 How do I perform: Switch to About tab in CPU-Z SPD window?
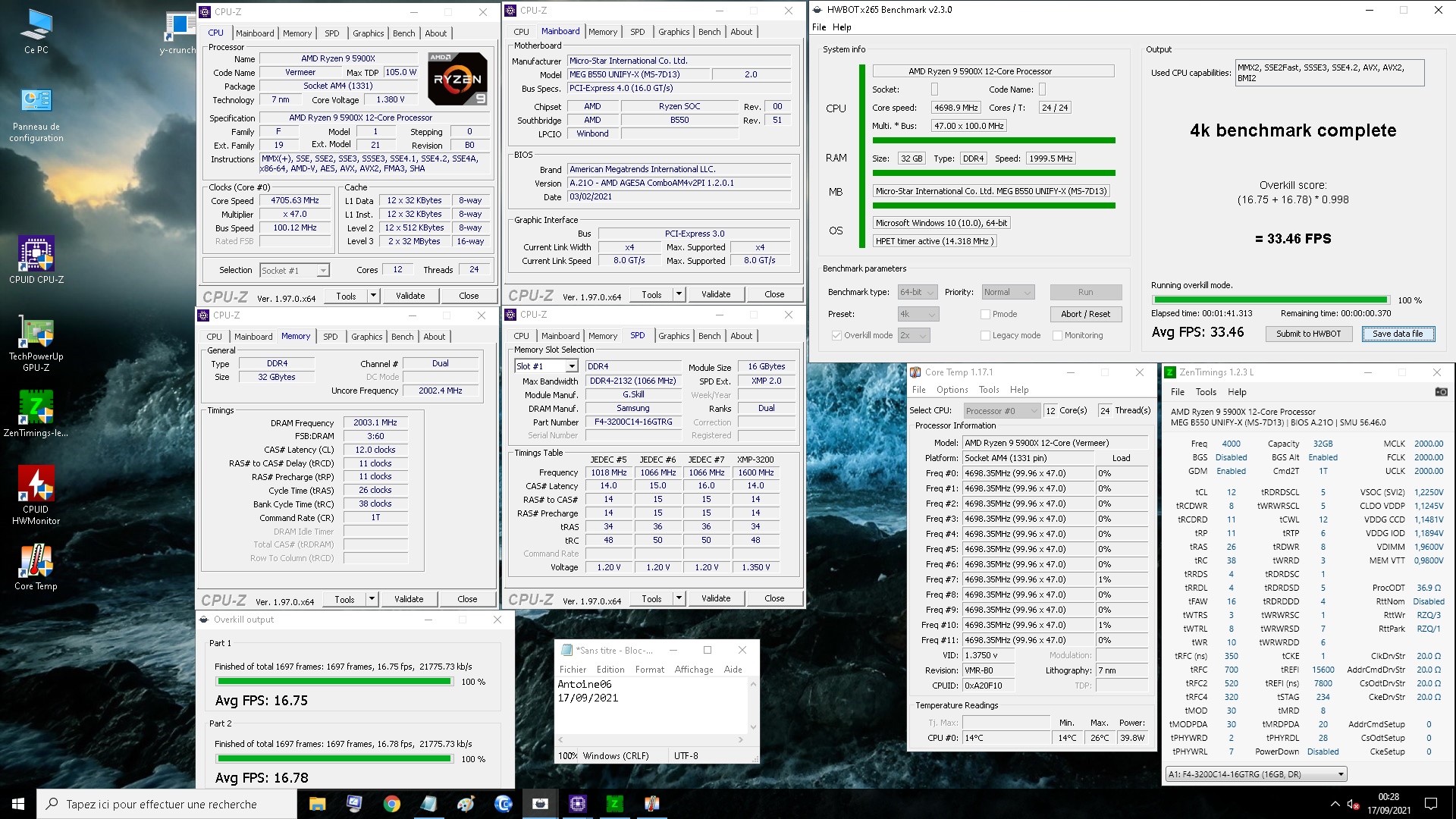pos(741,336)
